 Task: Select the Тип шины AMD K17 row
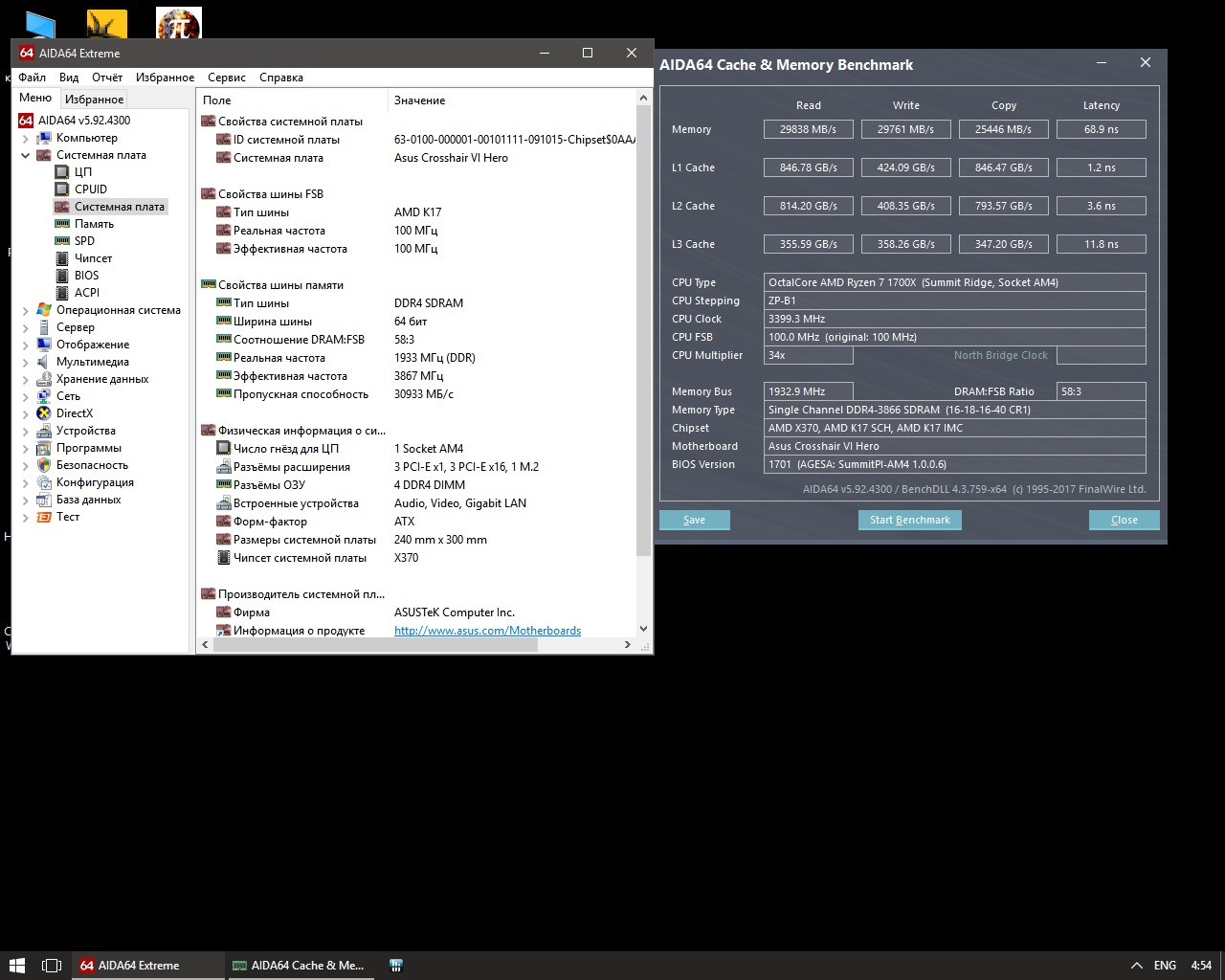[416, 212]
